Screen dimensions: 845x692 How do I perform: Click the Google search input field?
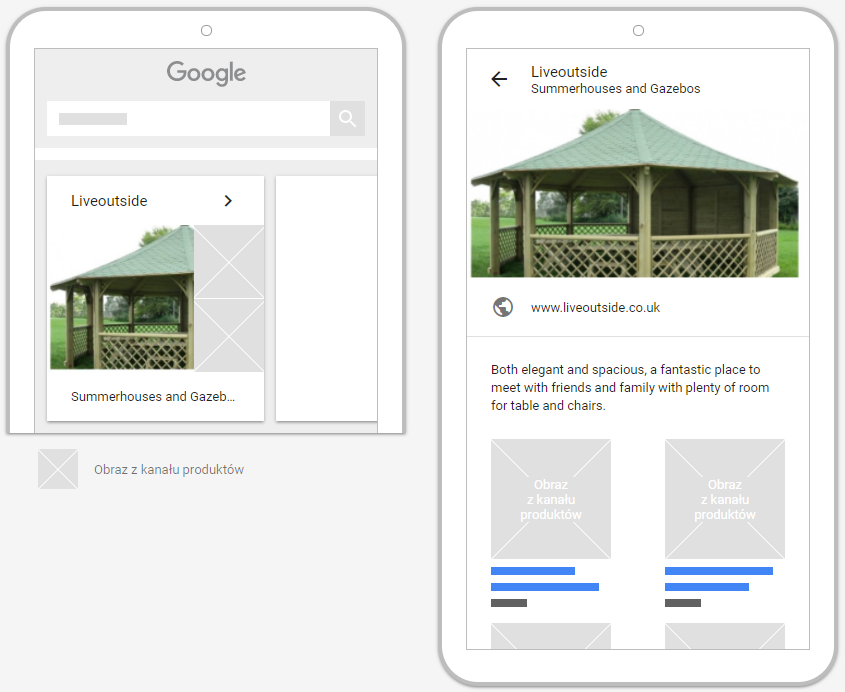pyautogui.click(x=188, y=119)
